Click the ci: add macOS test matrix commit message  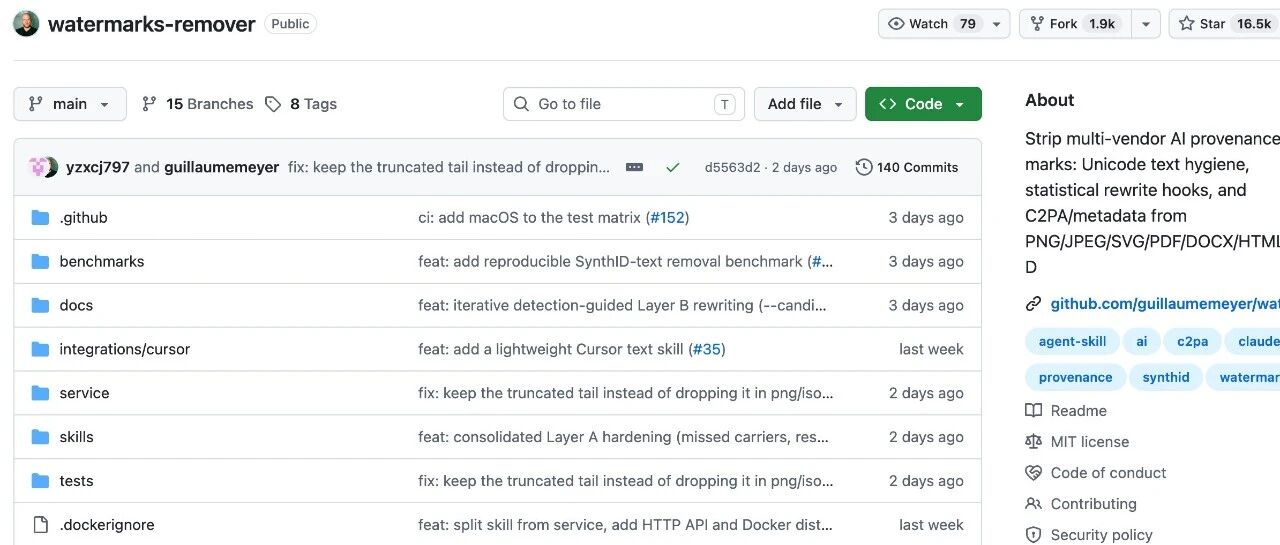click(x=531, y=218)
